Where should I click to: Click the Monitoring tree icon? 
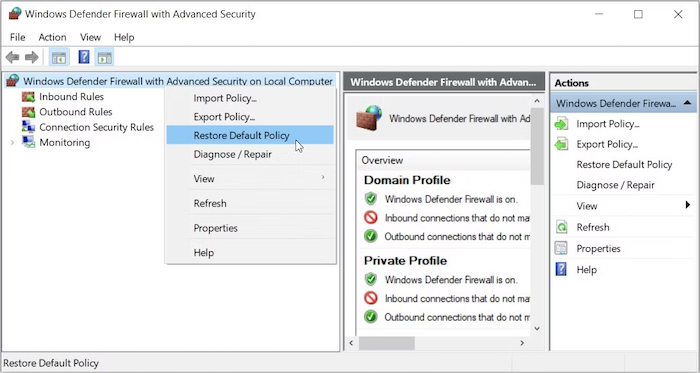29,142
